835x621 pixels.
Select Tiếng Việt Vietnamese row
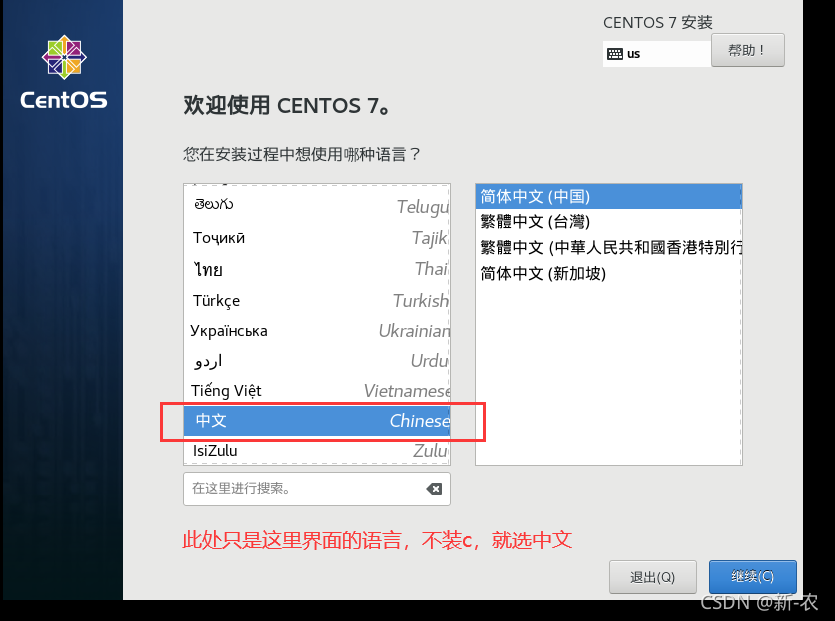(317, 391)
